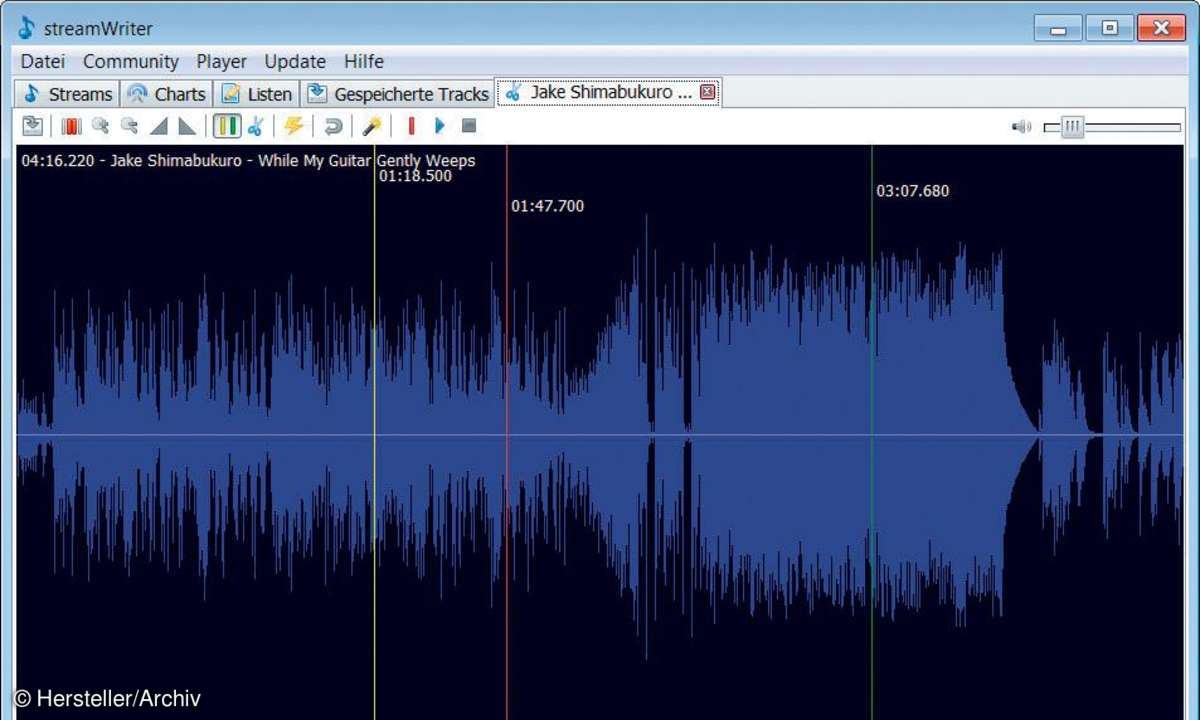Click the gray stop button
1200x720 pixels.
pyautogui.click(x=468, y=126)
